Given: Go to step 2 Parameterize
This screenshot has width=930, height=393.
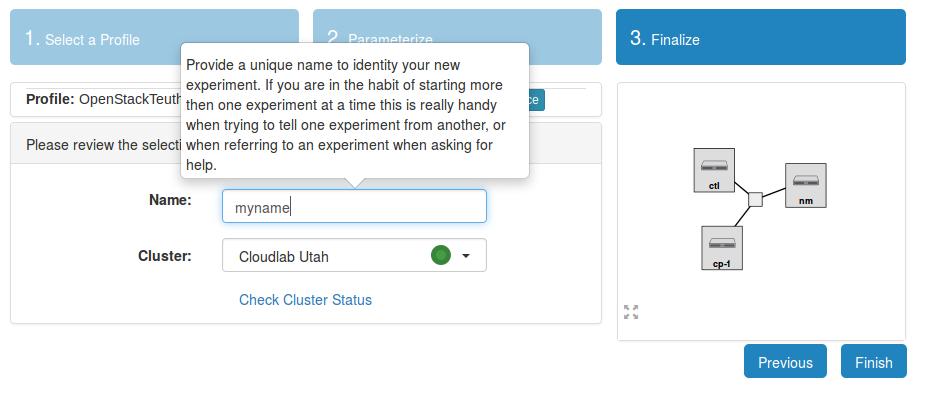Looking at the screenshot, I should [x=457, y=37].
